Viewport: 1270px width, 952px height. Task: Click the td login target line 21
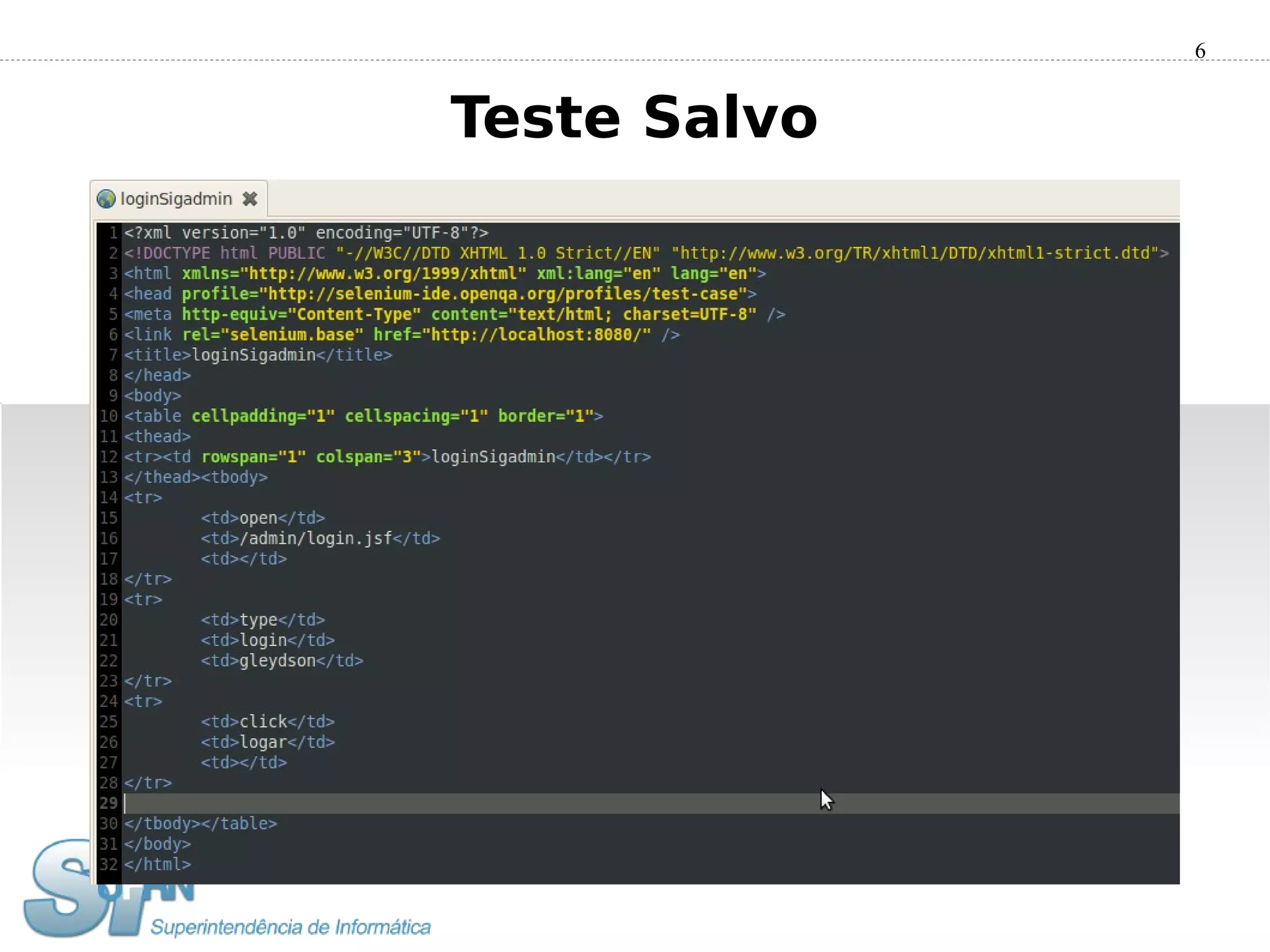(x=268, y=641)
